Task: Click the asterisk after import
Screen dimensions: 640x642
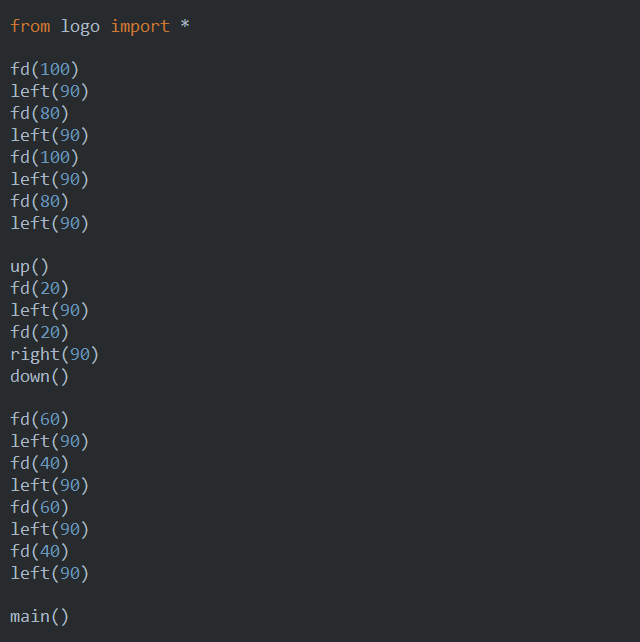Action: [x=185, y=25]
